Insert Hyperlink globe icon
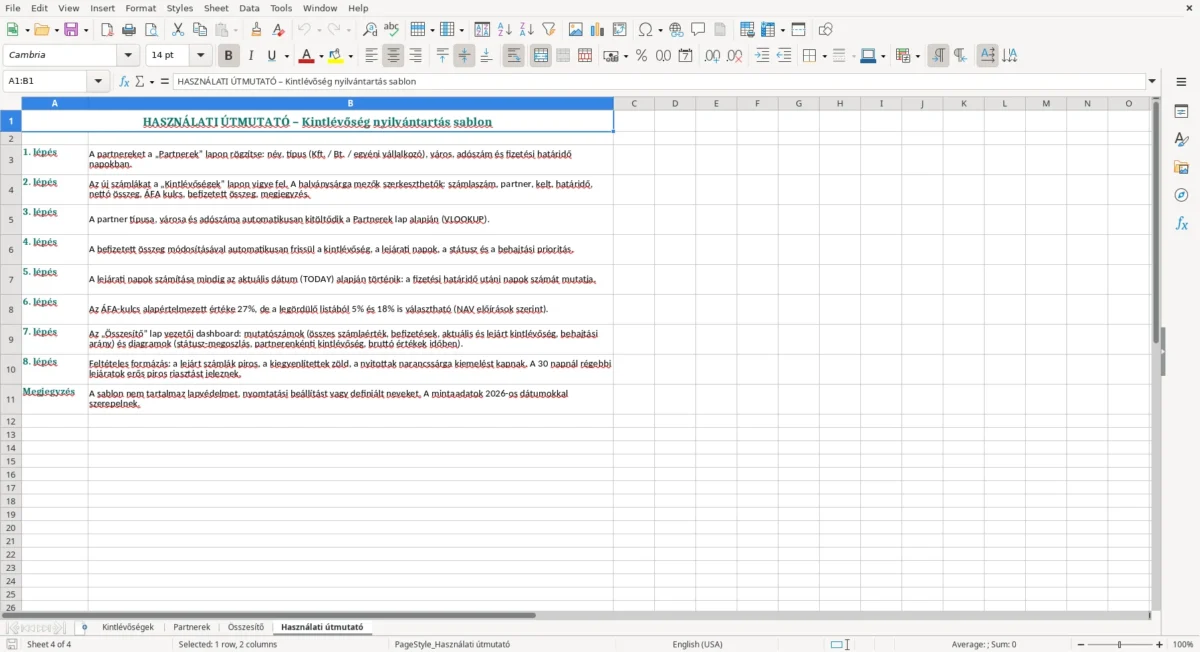 click(677, 30)
